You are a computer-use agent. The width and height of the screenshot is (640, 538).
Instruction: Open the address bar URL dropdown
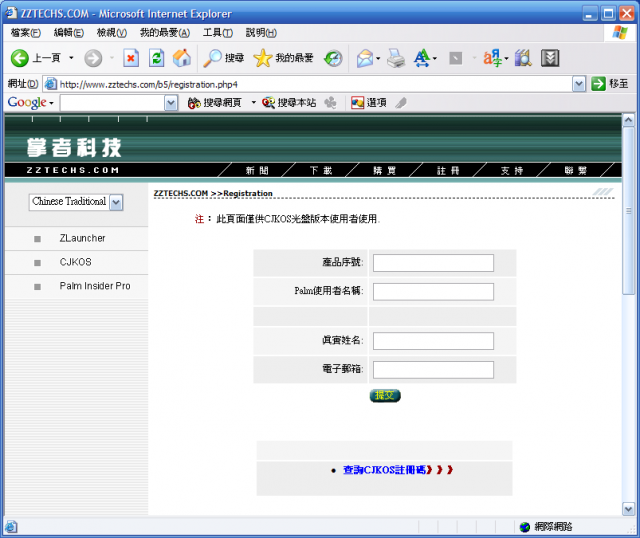click(x=579, y=84)
